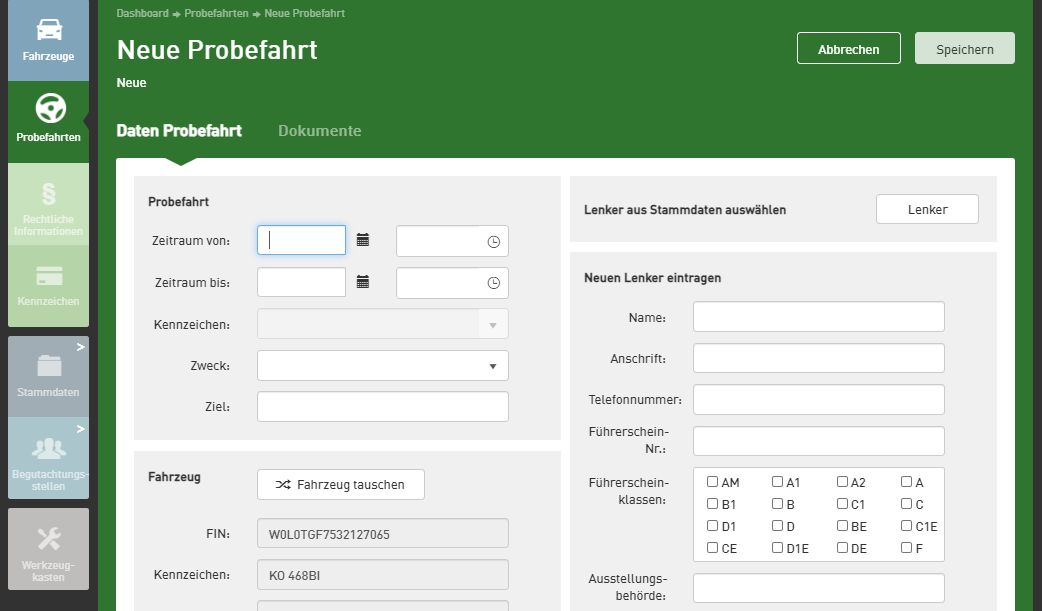Open the Fahrzeuge car icon in sidebar
Viewport: 1042px width, 611px height.
point(48,29)
